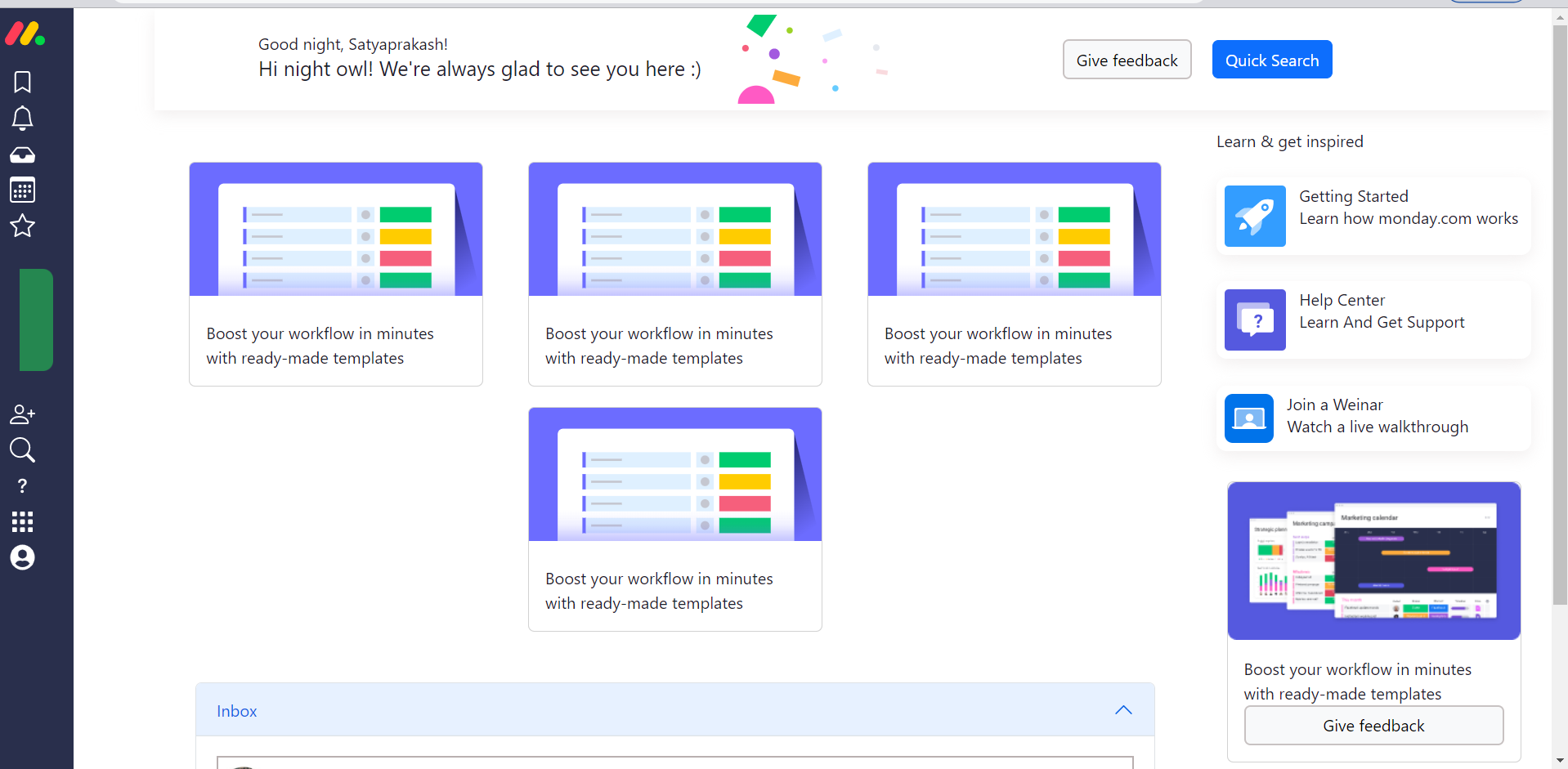1568x769 pixels.
Task: Collapse the Inbox section chevron
Action: point(1123,710)
